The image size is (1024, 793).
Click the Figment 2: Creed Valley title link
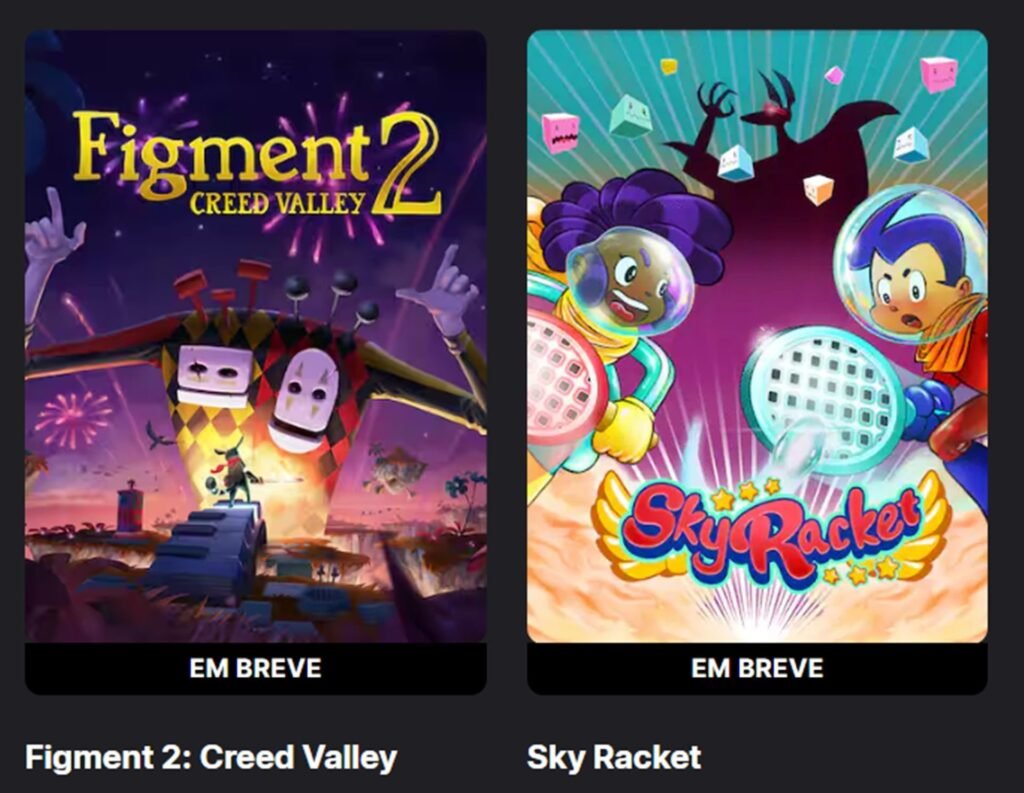tap(211, 758)
